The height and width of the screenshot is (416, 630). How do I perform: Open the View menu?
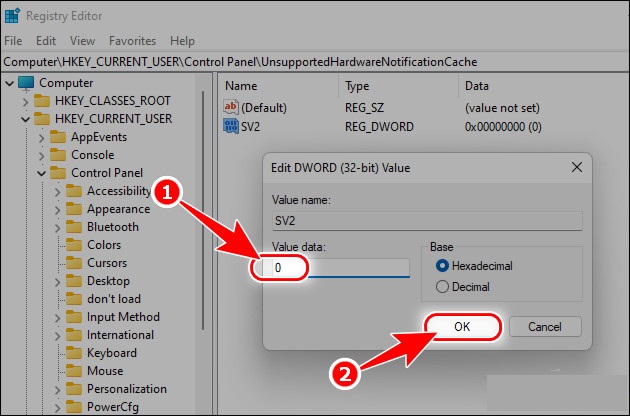(82, 41)
